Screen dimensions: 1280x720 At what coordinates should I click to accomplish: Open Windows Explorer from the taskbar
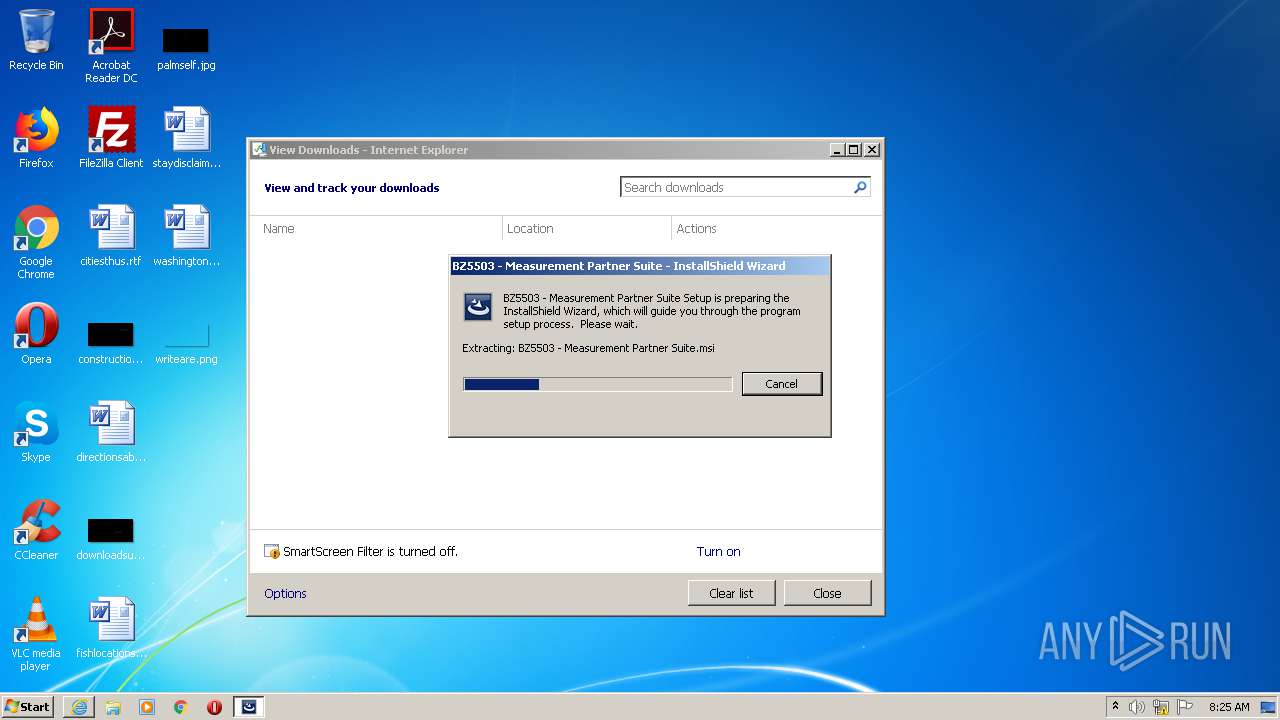[x=113, y=707]
